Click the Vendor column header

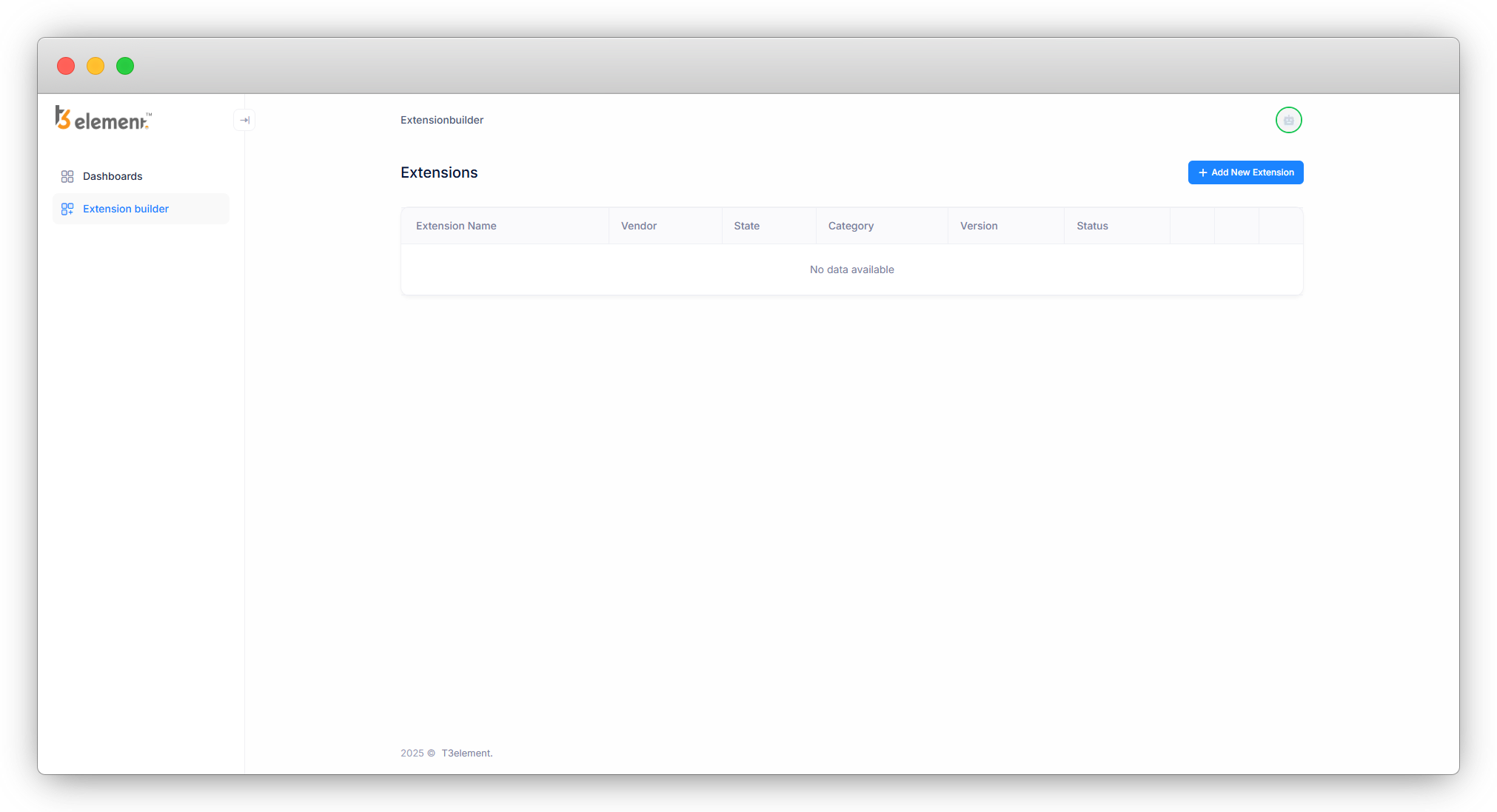665,226
